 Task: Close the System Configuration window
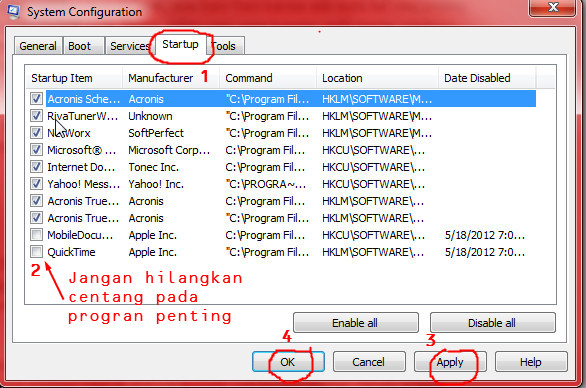tap(552, 7)
